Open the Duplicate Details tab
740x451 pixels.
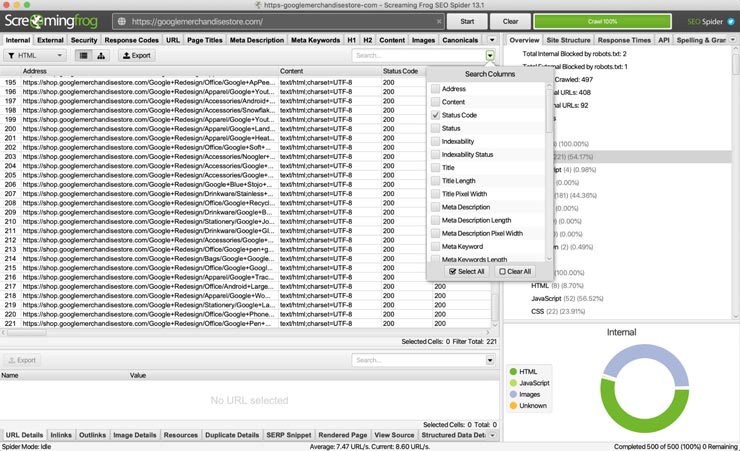point(232,435)
